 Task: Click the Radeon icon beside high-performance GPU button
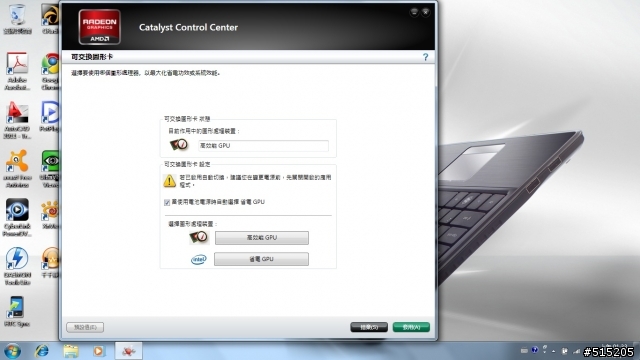pos(199,237)
